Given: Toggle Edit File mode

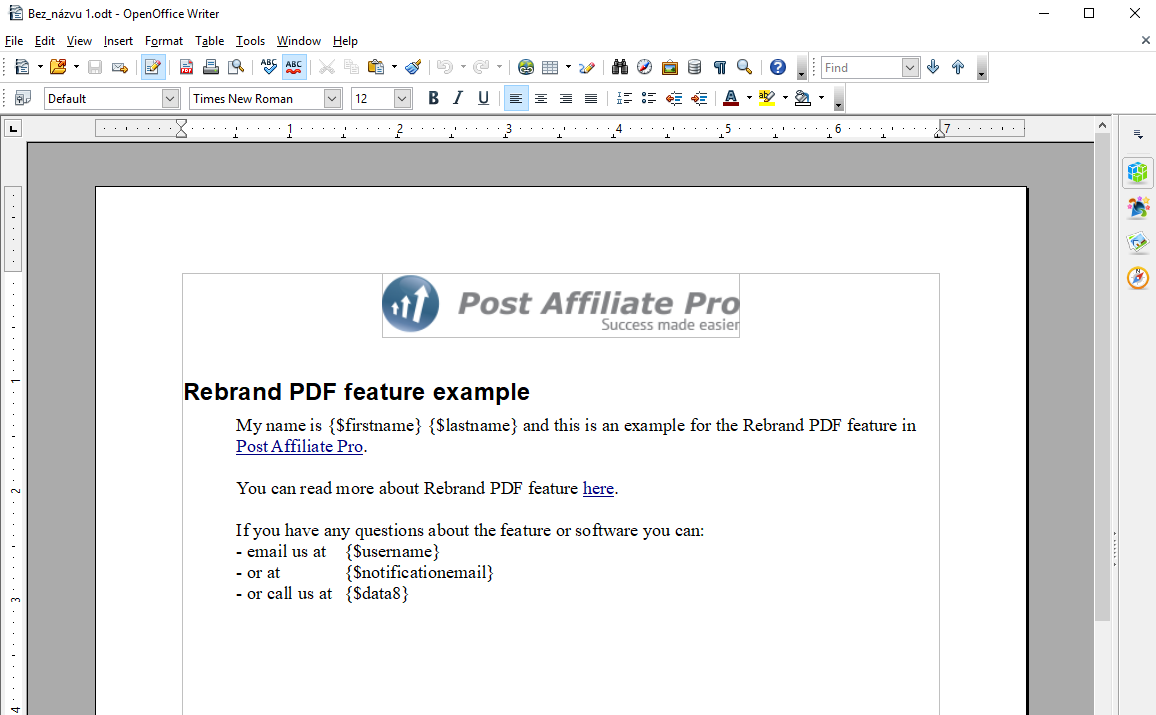Looking at the screenshot, I should (x=153, y=67).
